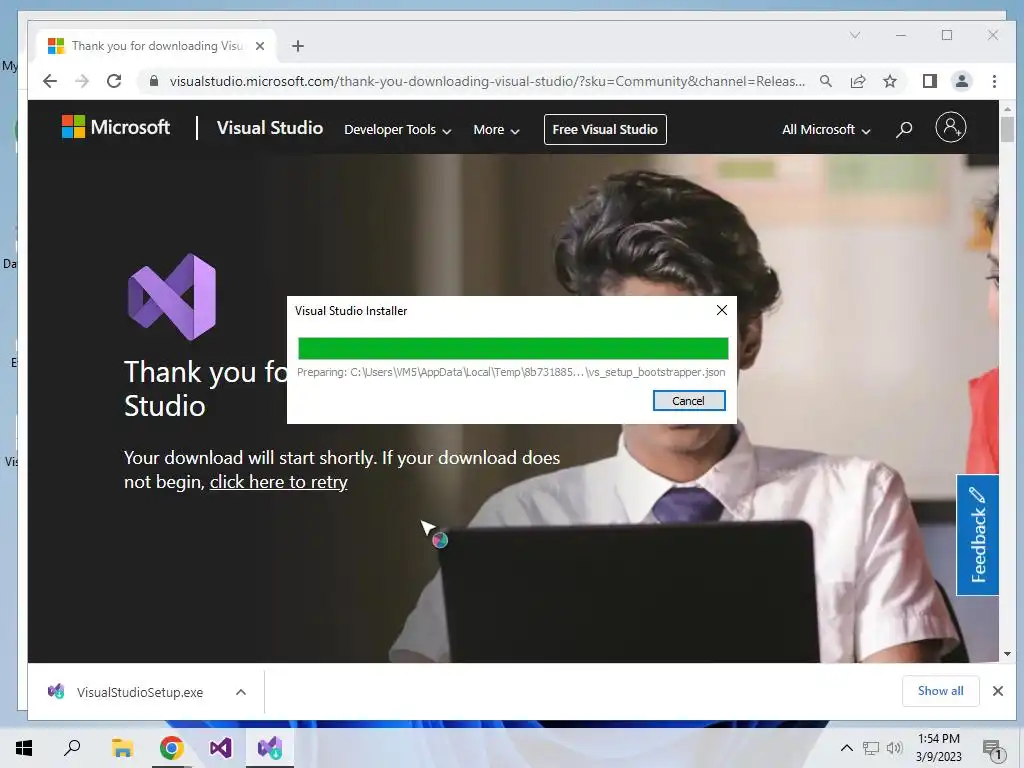
Task: Click the volume tray icon
Action: click(894, 748)
